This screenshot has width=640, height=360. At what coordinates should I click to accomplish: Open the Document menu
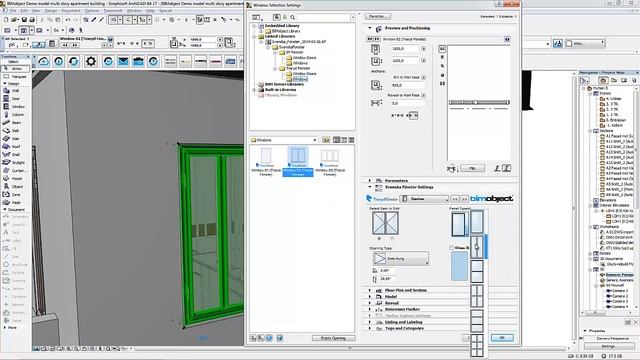coord(71,11)
